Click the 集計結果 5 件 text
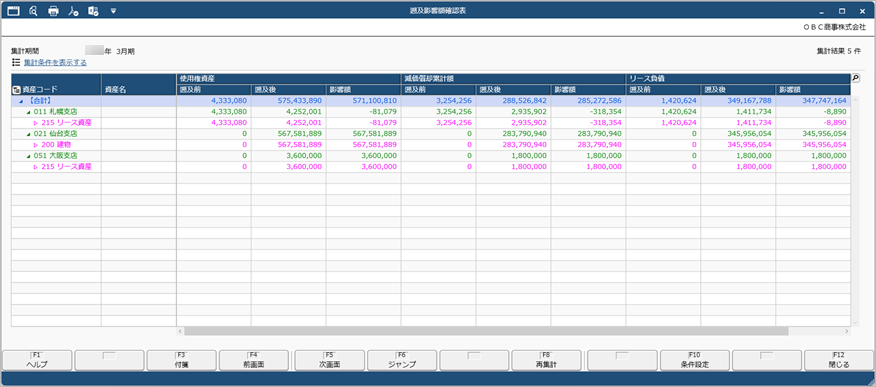Viewport: 876px width, 387px height. [x=839, y=51]
